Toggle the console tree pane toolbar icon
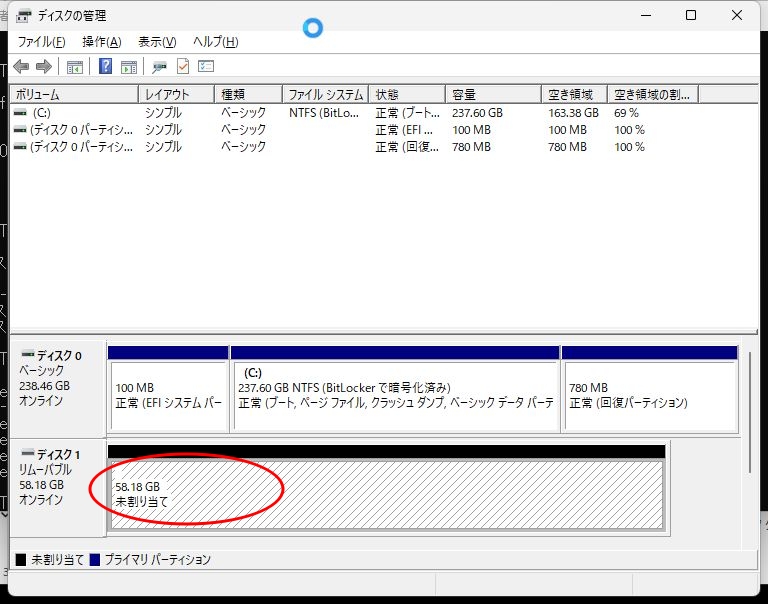 tap(74, 67)
